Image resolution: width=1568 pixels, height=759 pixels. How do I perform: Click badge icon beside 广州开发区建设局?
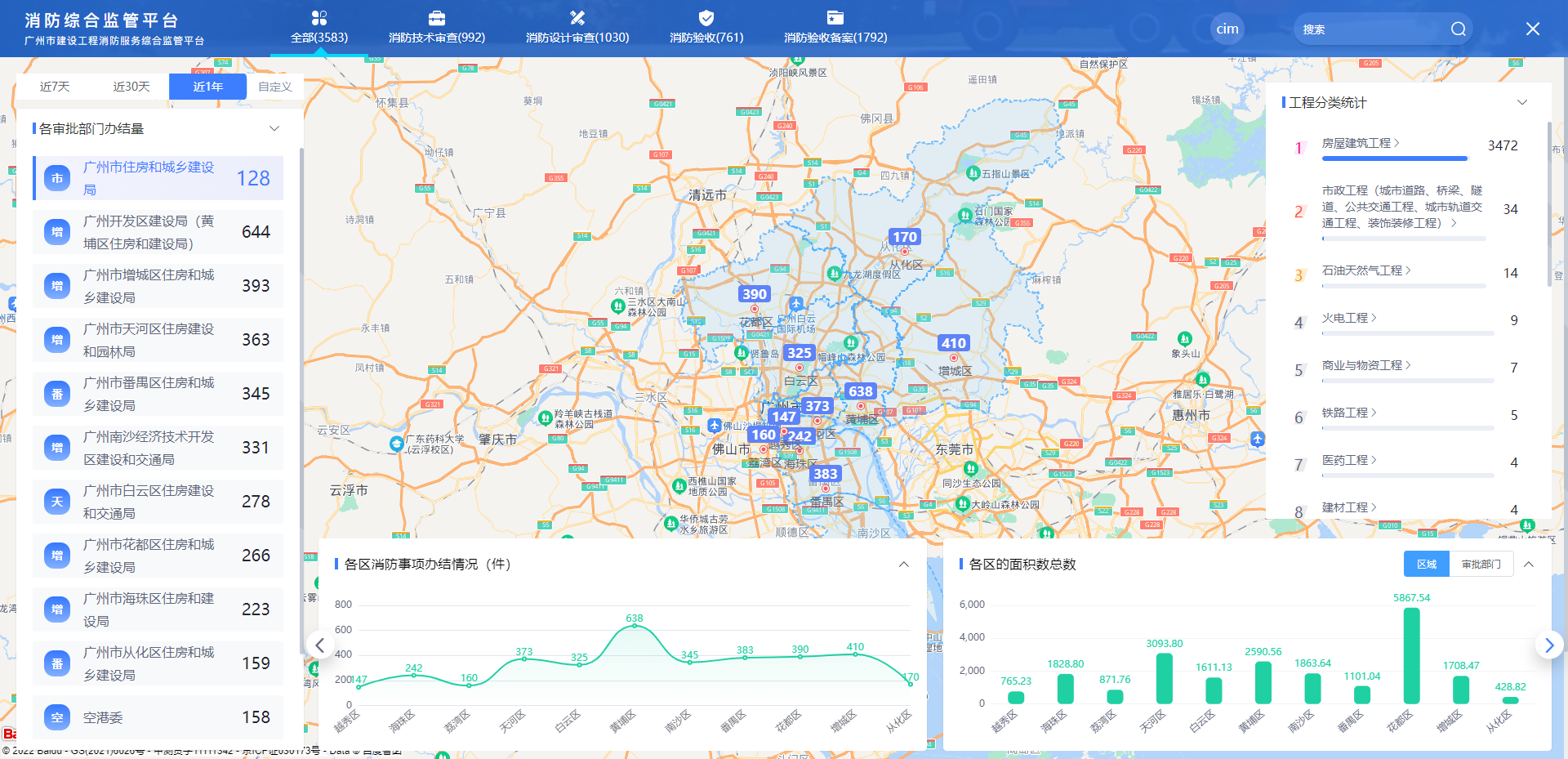click(x=57, y=232)
